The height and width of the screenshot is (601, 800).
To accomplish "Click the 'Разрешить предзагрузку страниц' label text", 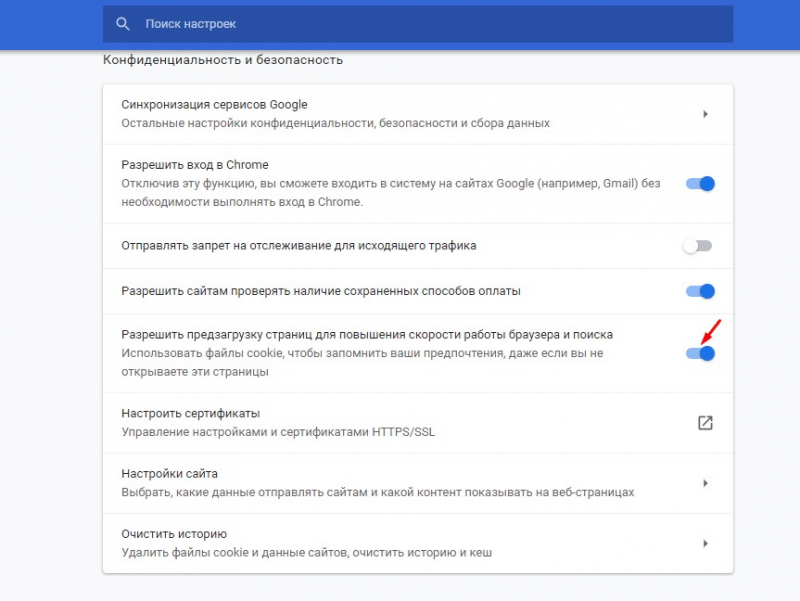I will click(x=367, y=334).
